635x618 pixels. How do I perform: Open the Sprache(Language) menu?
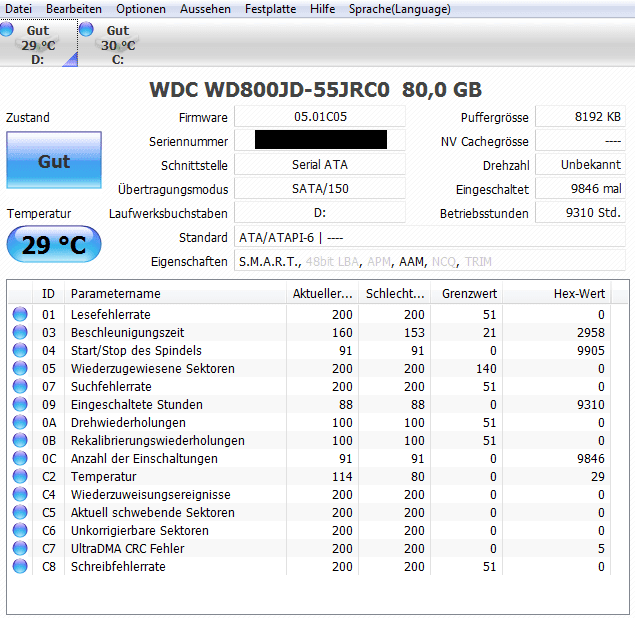click(x=400, y=9)
